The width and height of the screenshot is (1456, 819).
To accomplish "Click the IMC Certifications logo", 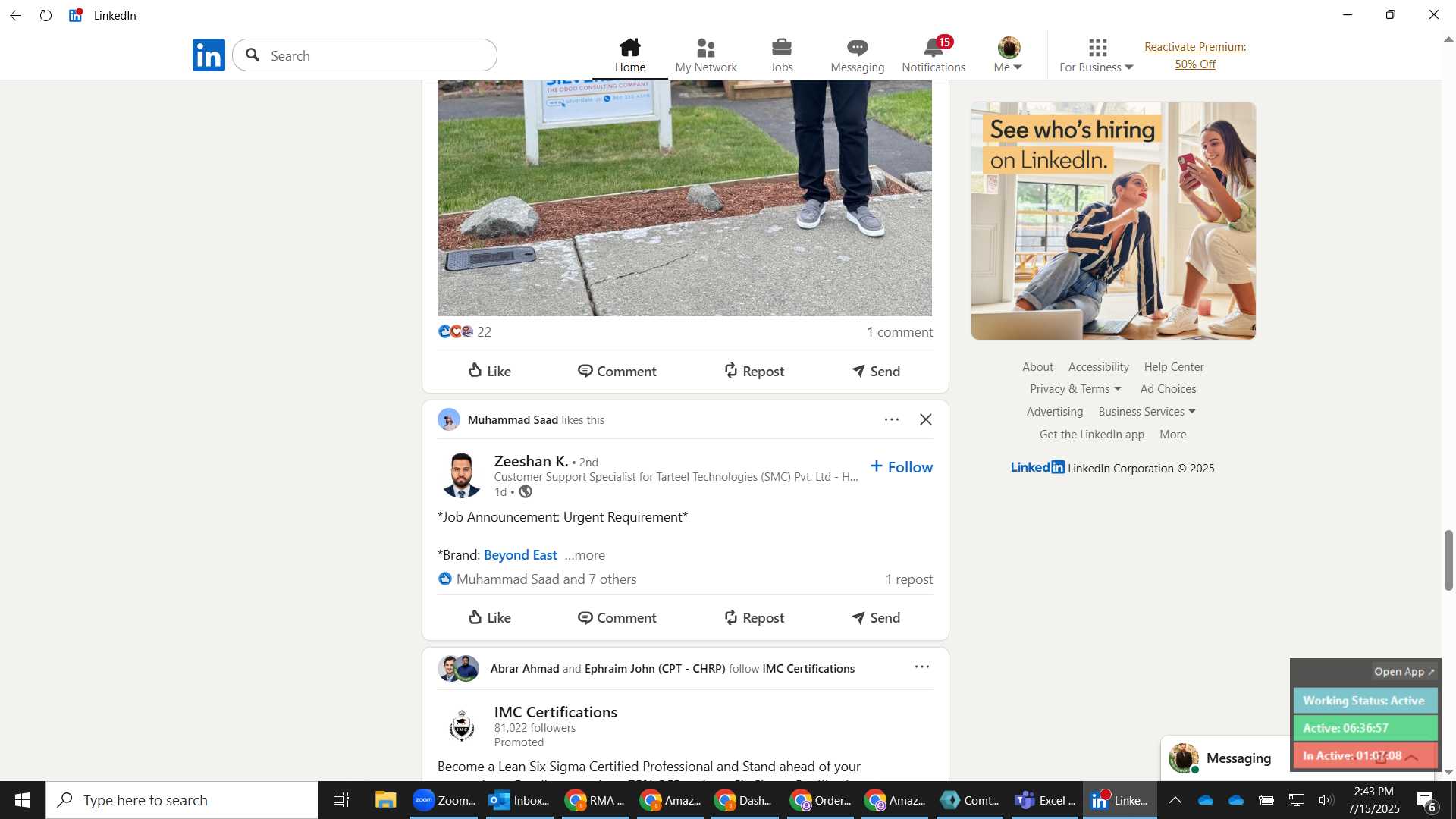I will (461, 726).
